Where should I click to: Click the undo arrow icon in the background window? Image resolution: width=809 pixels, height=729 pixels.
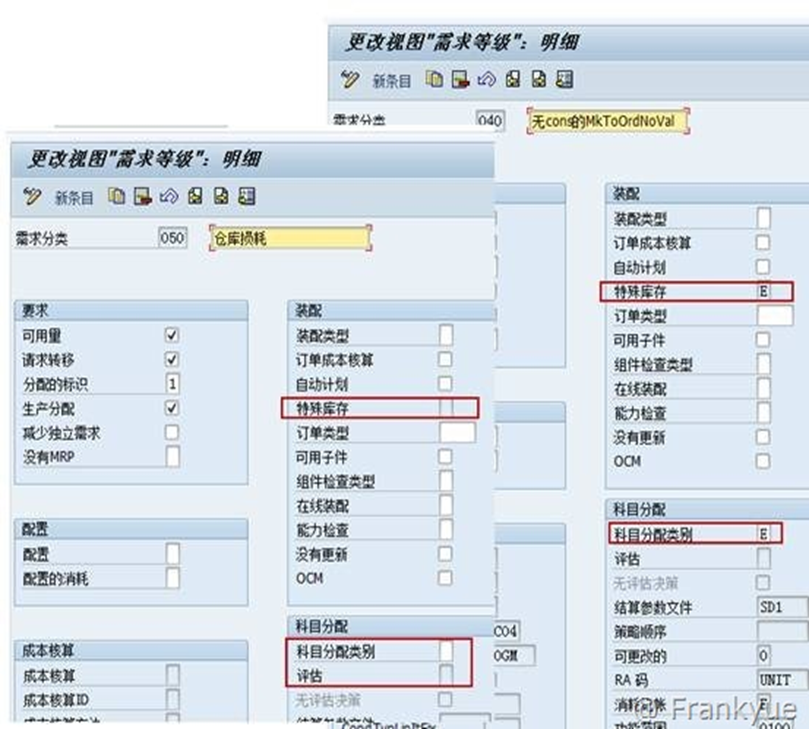pyautogui.click(x=485, y=78)
